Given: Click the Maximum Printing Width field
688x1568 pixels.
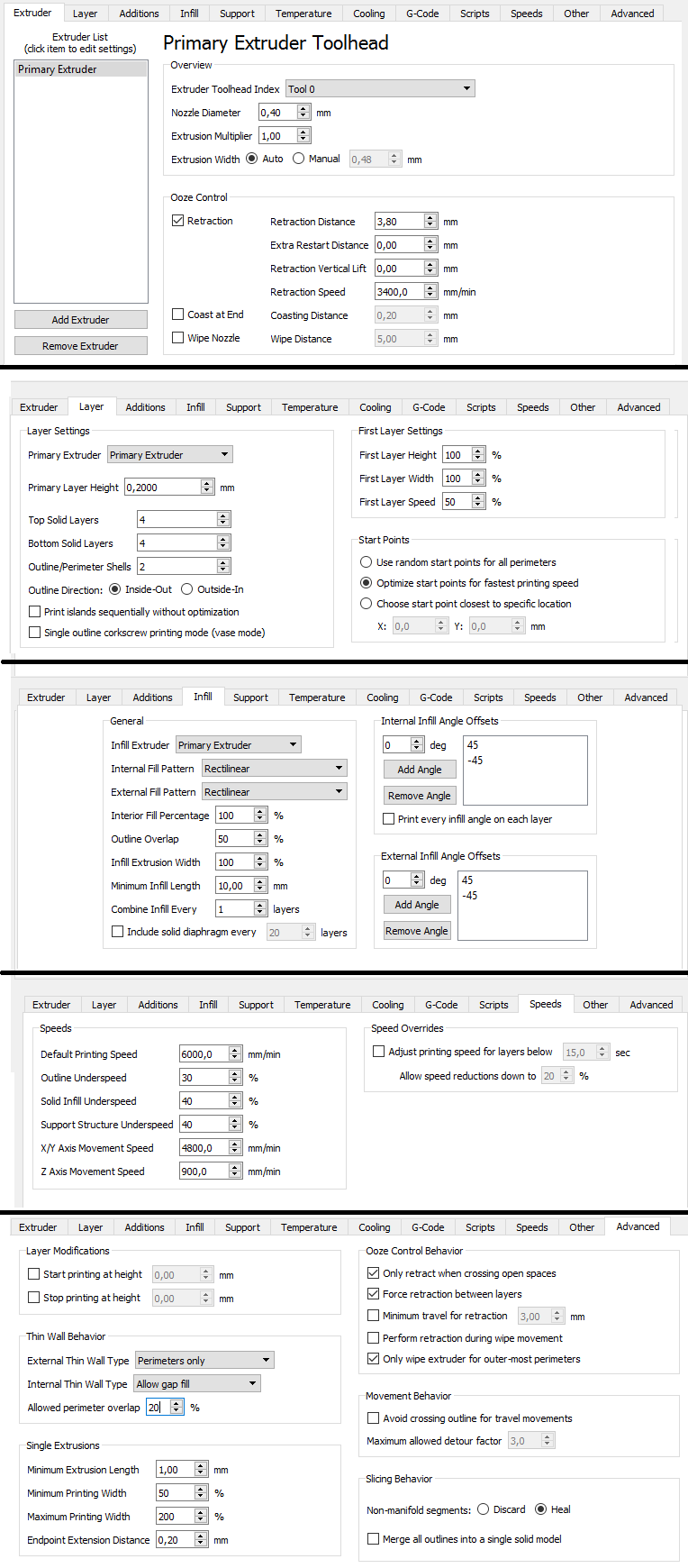Looking at the screenshot, I should pyautogui.click(x=176, y=1517).
